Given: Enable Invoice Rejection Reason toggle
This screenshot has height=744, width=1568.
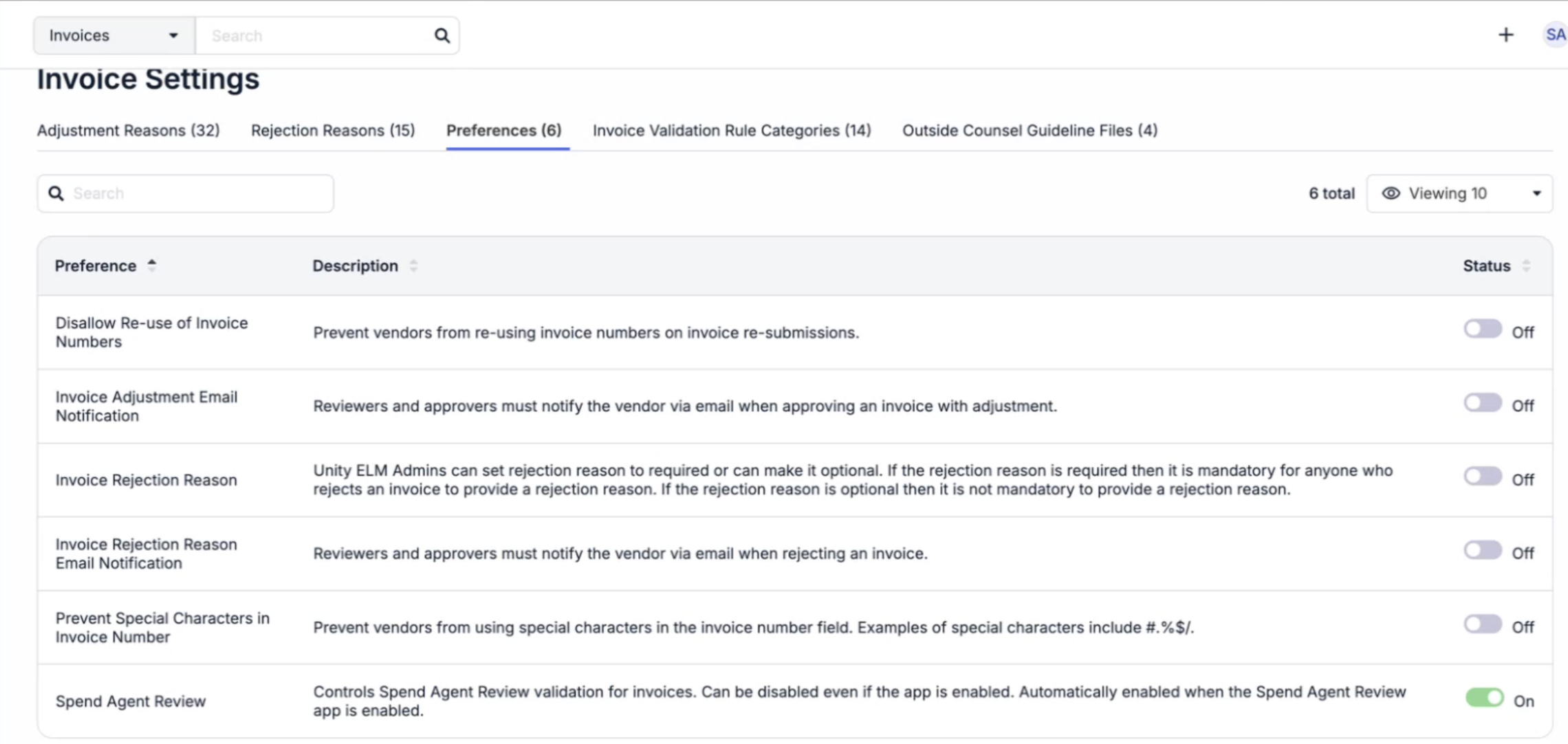Looking at the screenshot, I should 1483,477.
